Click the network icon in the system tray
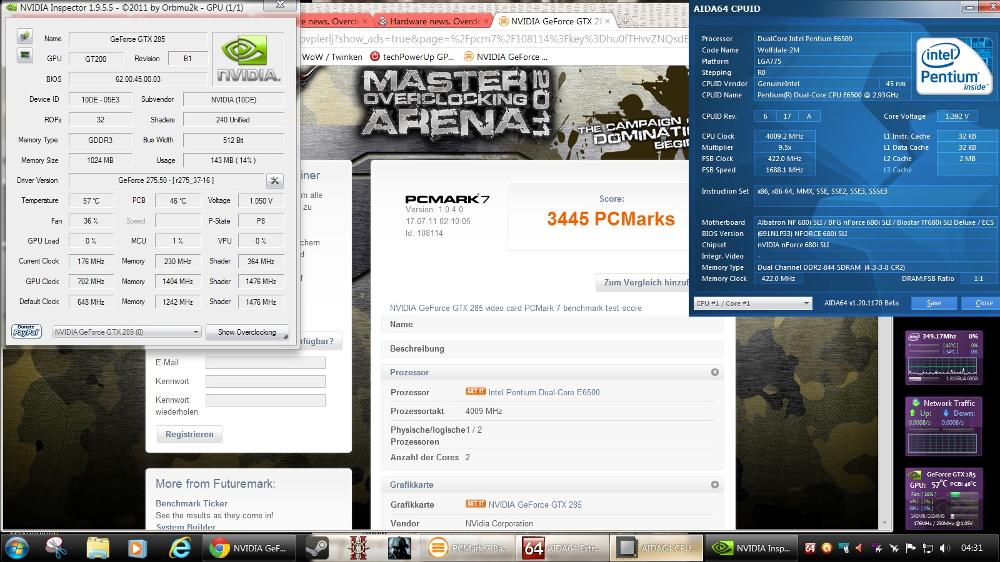Image resolution: width=1000 pixels, height=562 pixels. tap(928, 548)
